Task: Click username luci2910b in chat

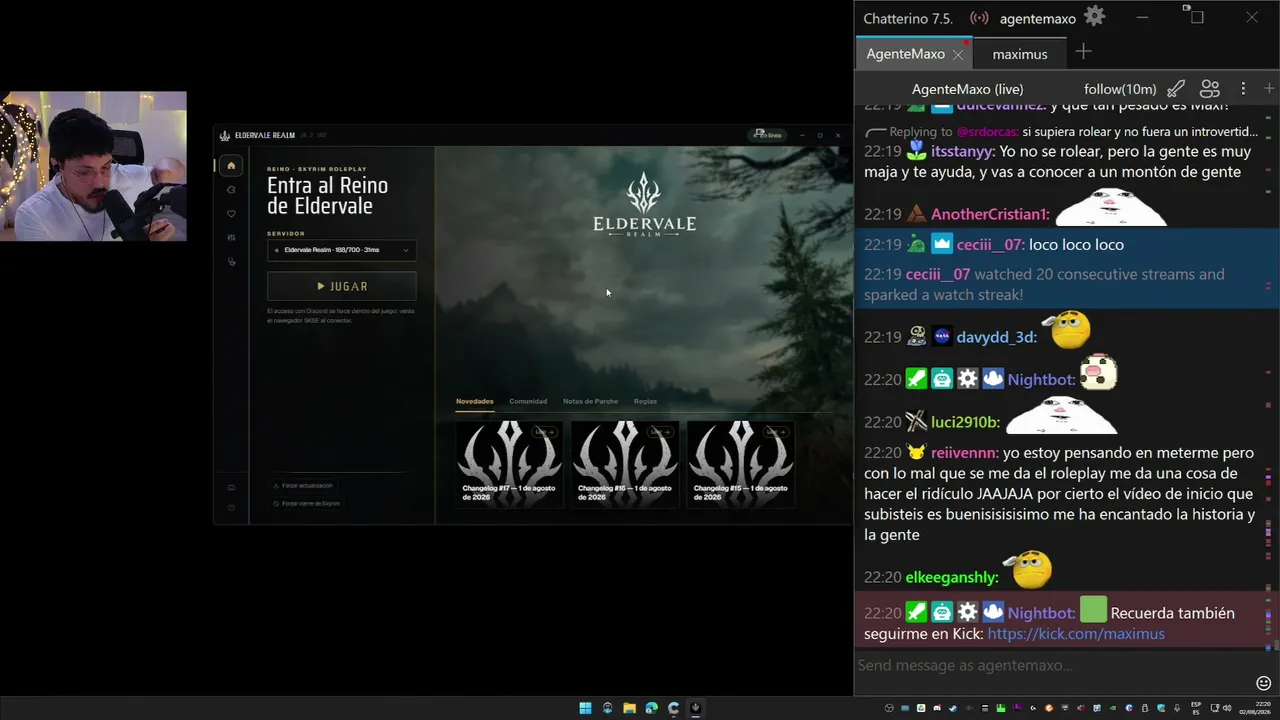Action: click(965, 422)
